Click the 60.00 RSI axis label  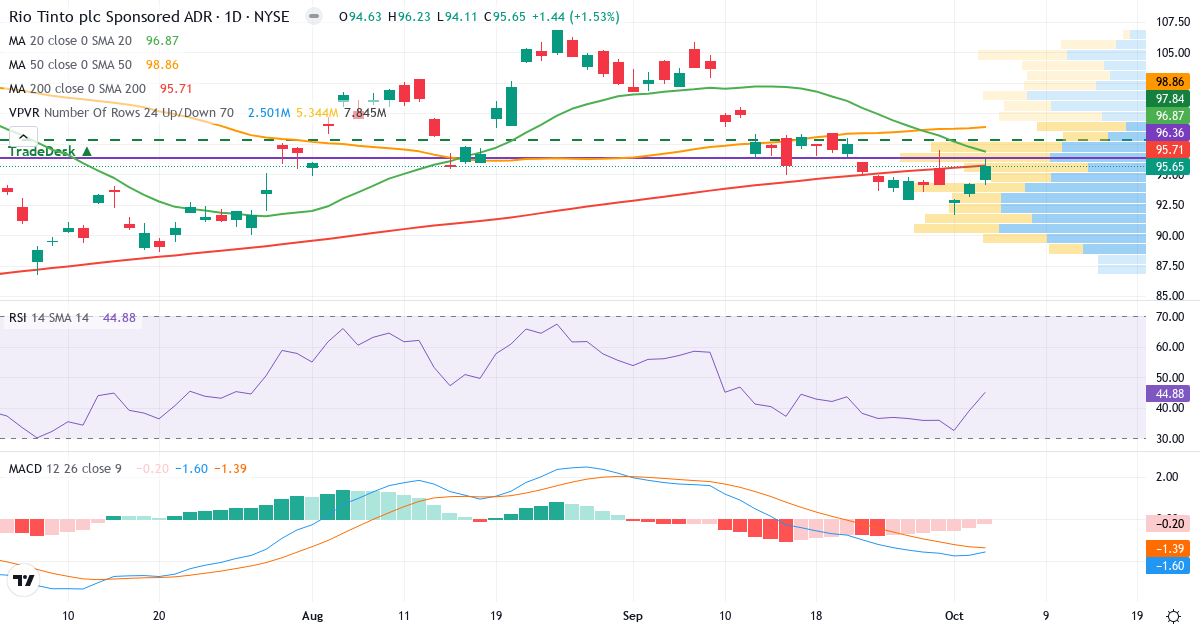pyautogui.click(x=1172, y=348)
